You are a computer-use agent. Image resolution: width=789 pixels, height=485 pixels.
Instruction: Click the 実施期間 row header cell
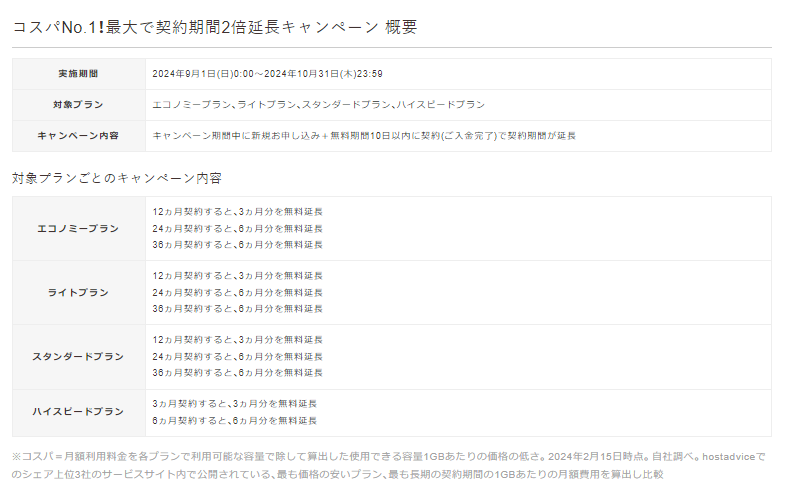click(x=79, y=74)
